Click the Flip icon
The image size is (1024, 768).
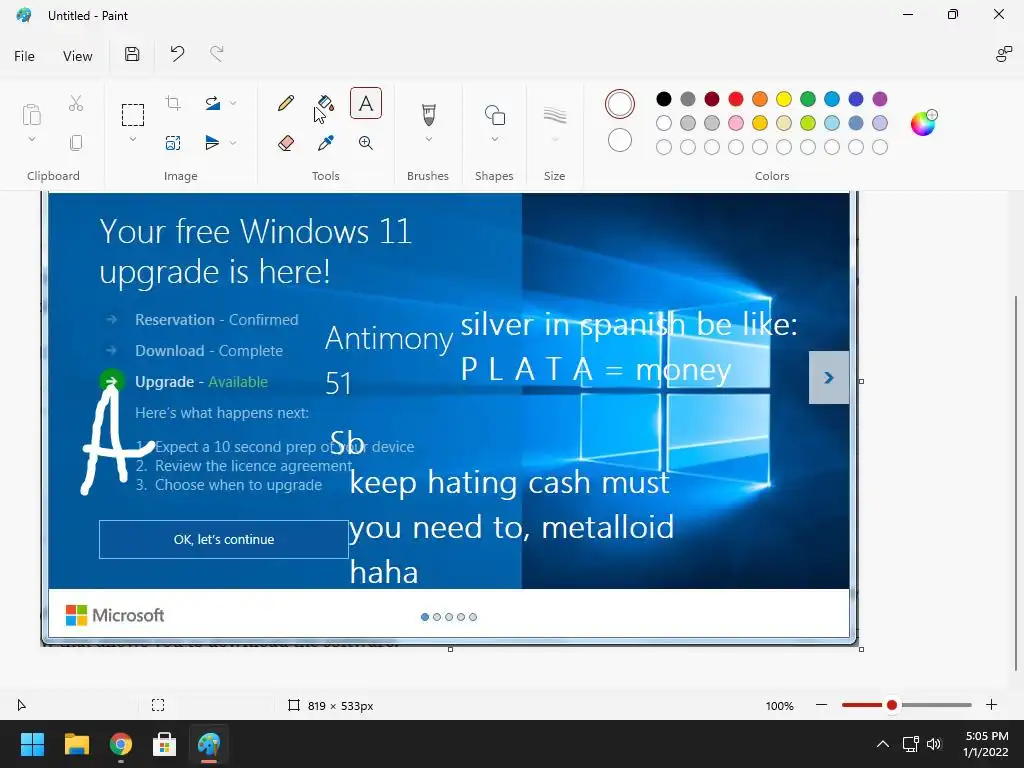coord(212,142)
